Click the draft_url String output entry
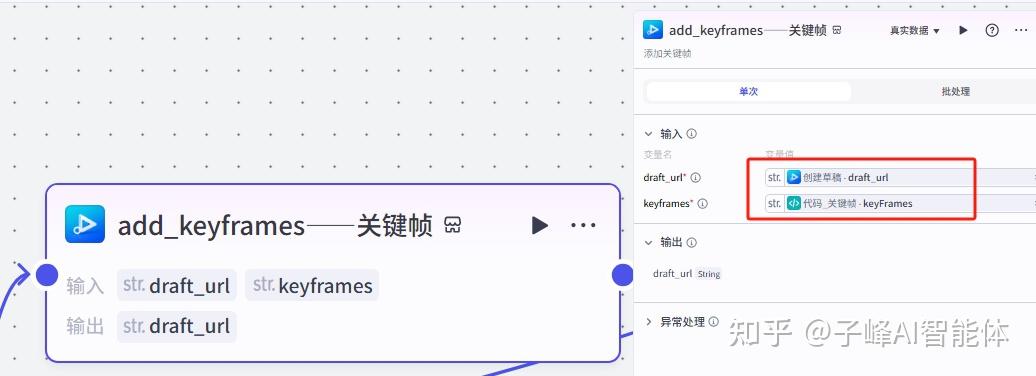 coord(686,274)
